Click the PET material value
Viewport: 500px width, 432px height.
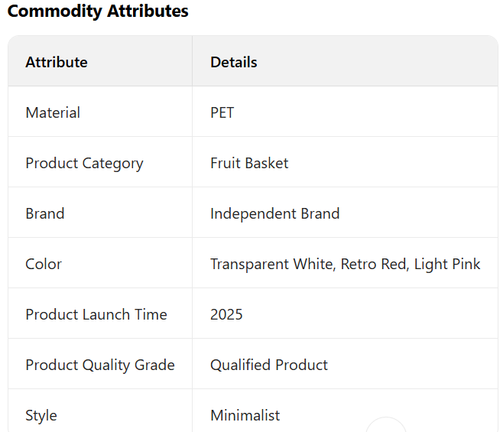point(222,112)
